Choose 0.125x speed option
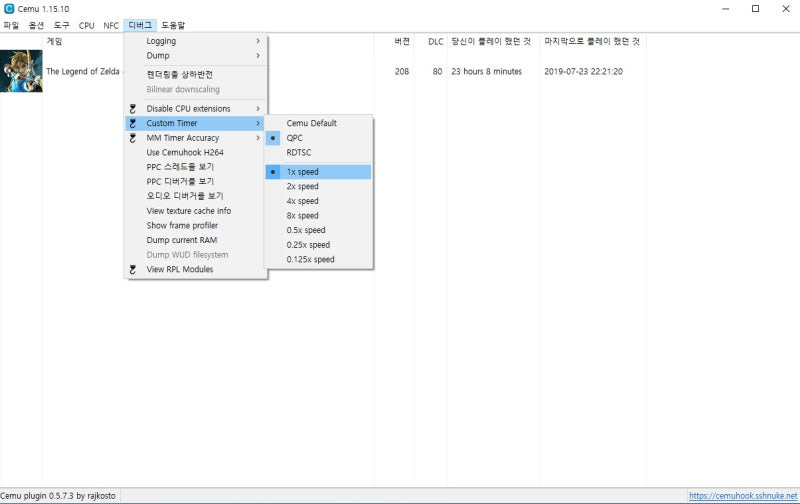The width and height of the screenshot is (800, 504). 319,259
